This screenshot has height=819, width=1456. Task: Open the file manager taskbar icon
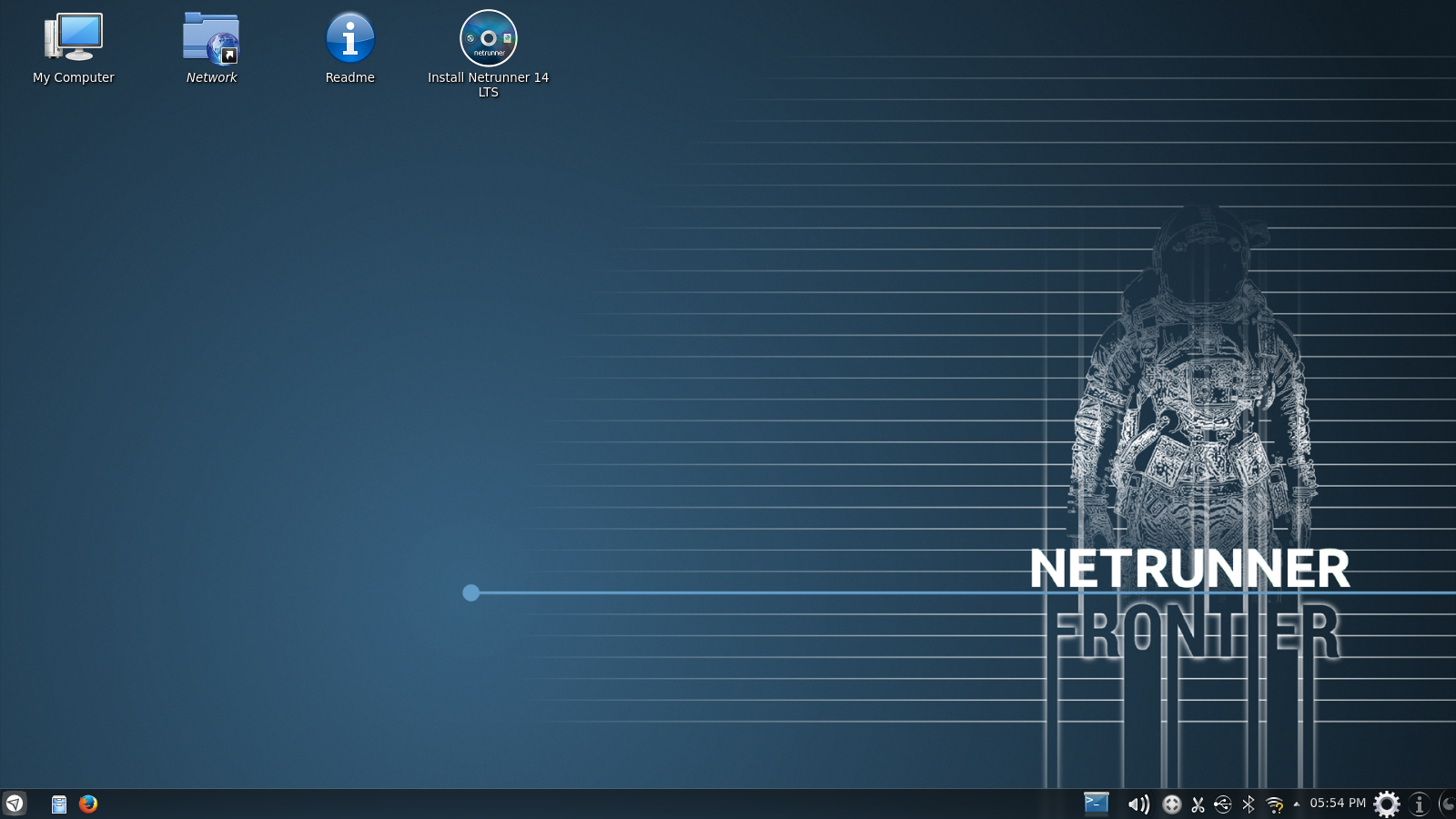click(x=58, y=804)
